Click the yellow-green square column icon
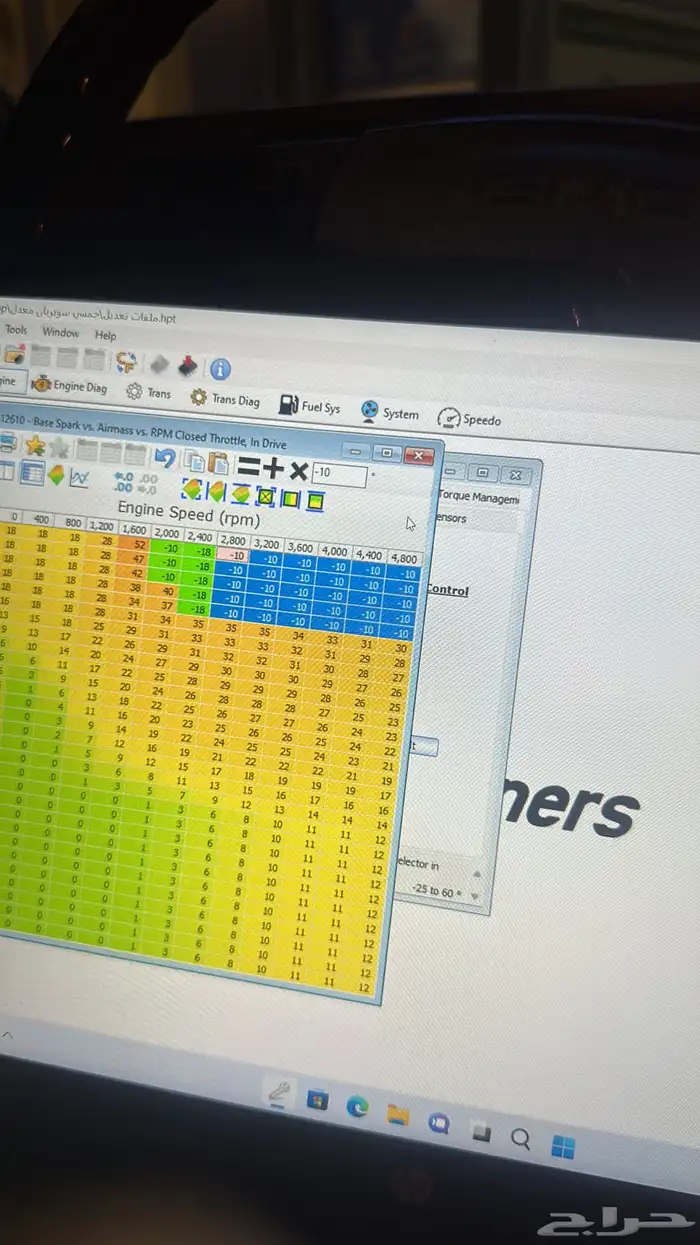 tap(290, 498)
